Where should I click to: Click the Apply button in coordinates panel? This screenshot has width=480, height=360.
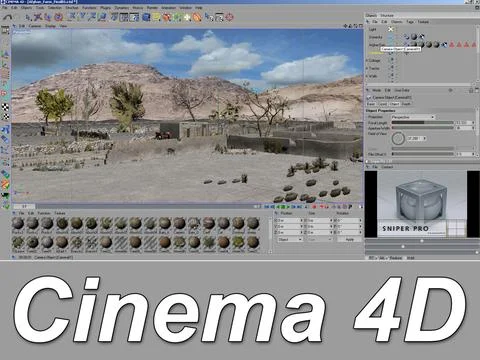349,239
